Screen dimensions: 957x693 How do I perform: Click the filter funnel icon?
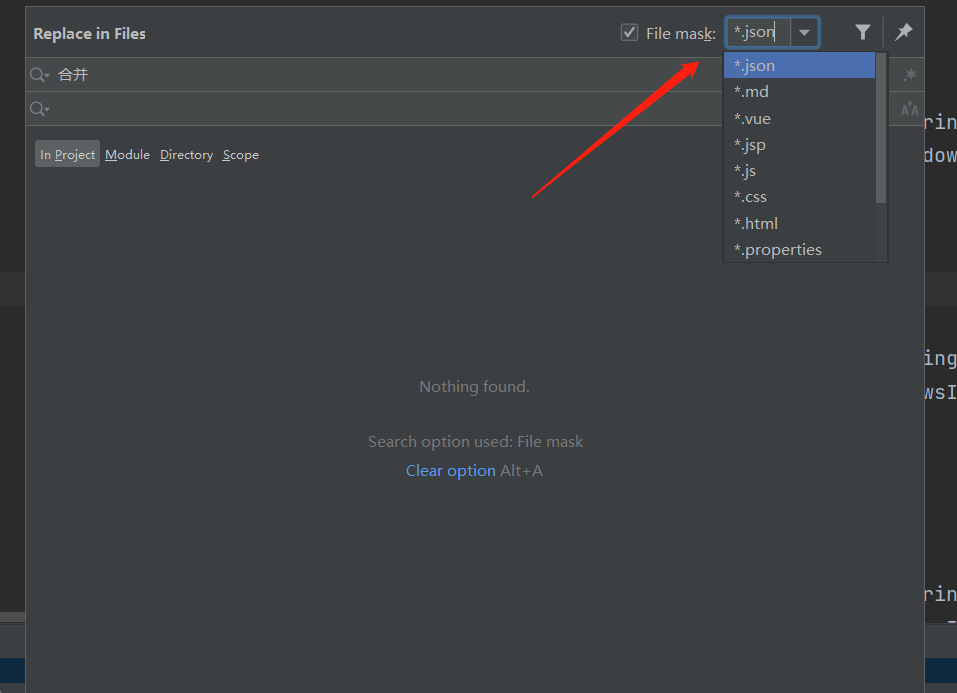pos(862,32)
